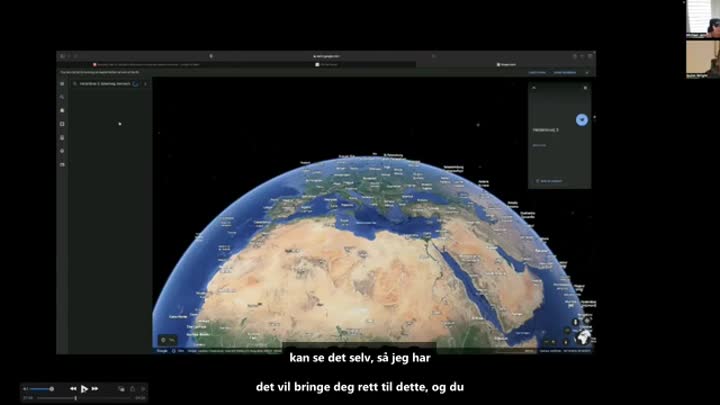This screenshot has width=720, height=405.
Task: Click the browser address bar
Action: [326, 56]
